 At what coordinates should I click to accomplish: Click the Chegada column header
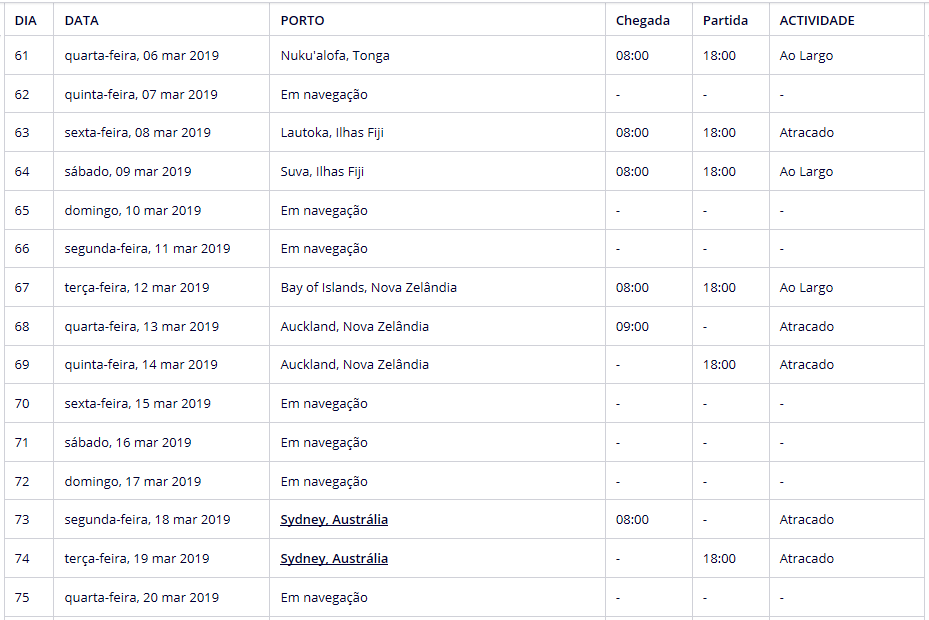642,20
